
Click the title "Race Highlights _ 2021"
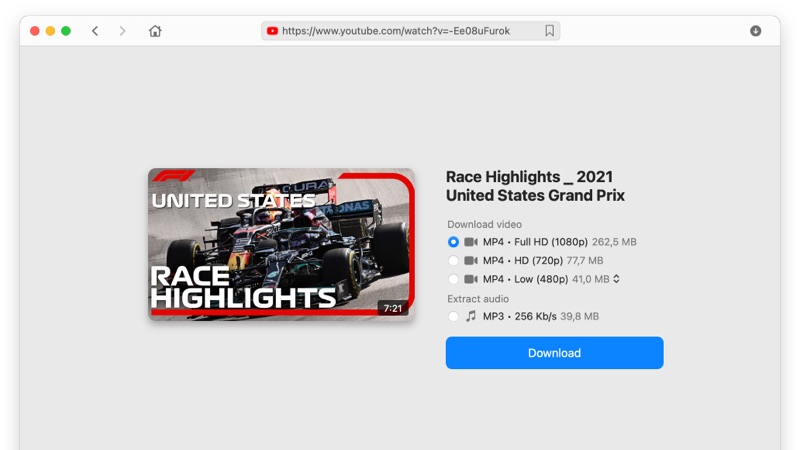click(x=529, y=177)
